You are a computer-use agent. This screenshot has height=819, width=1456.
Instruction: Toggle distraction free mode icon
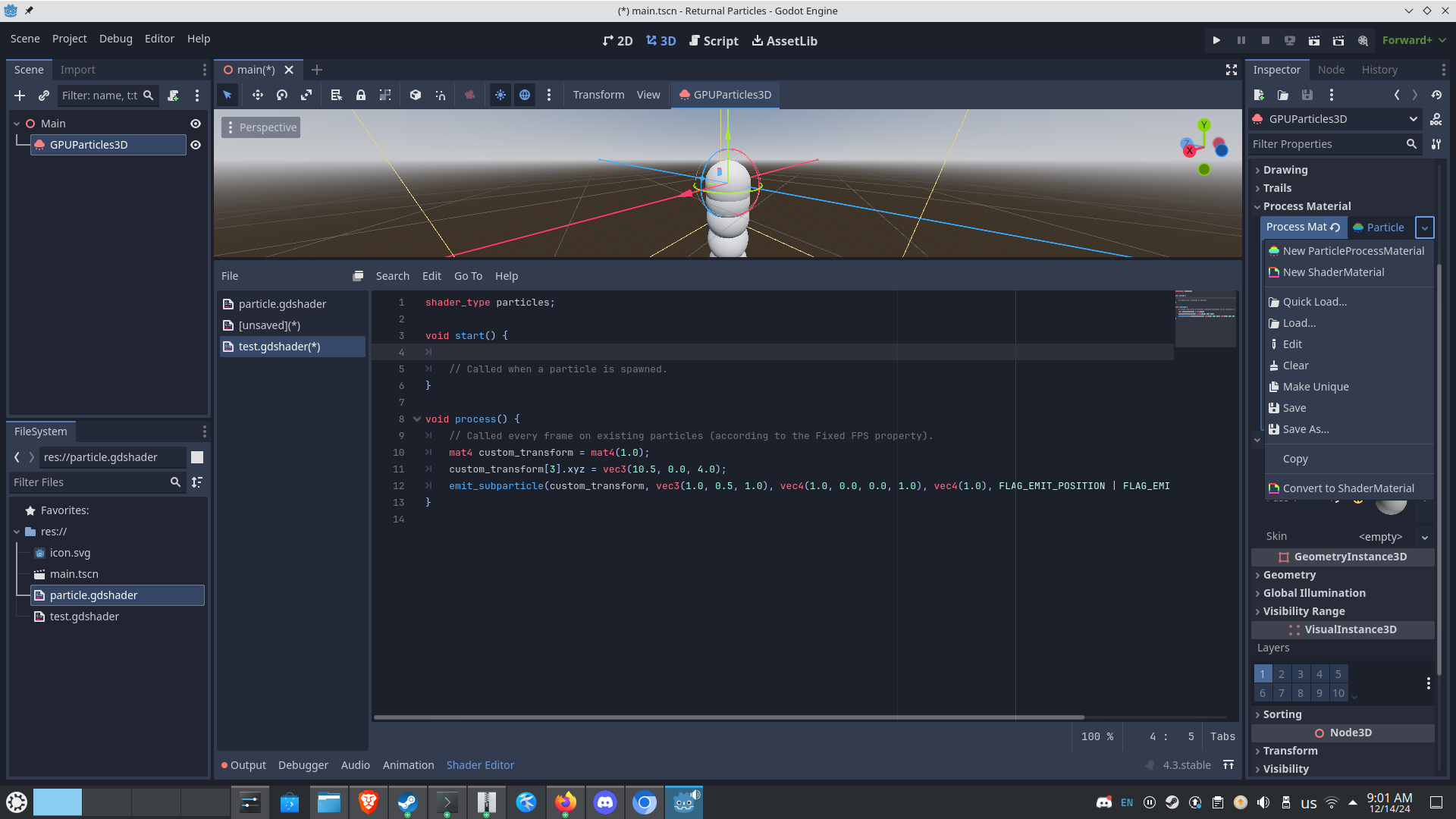[1232, 70]
